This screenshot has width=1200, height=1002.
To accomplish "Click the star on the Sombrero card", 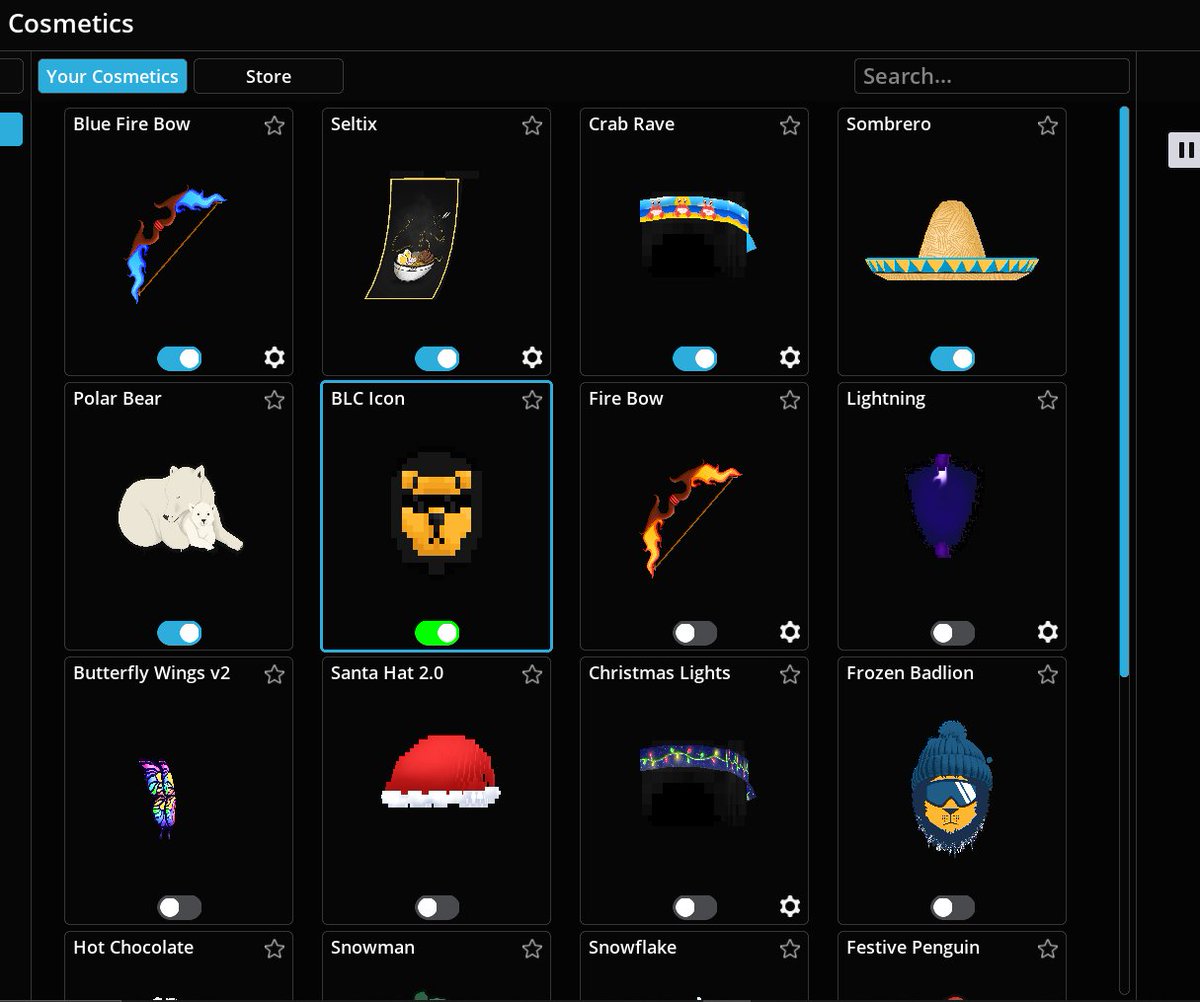I will click(1048, 125).
